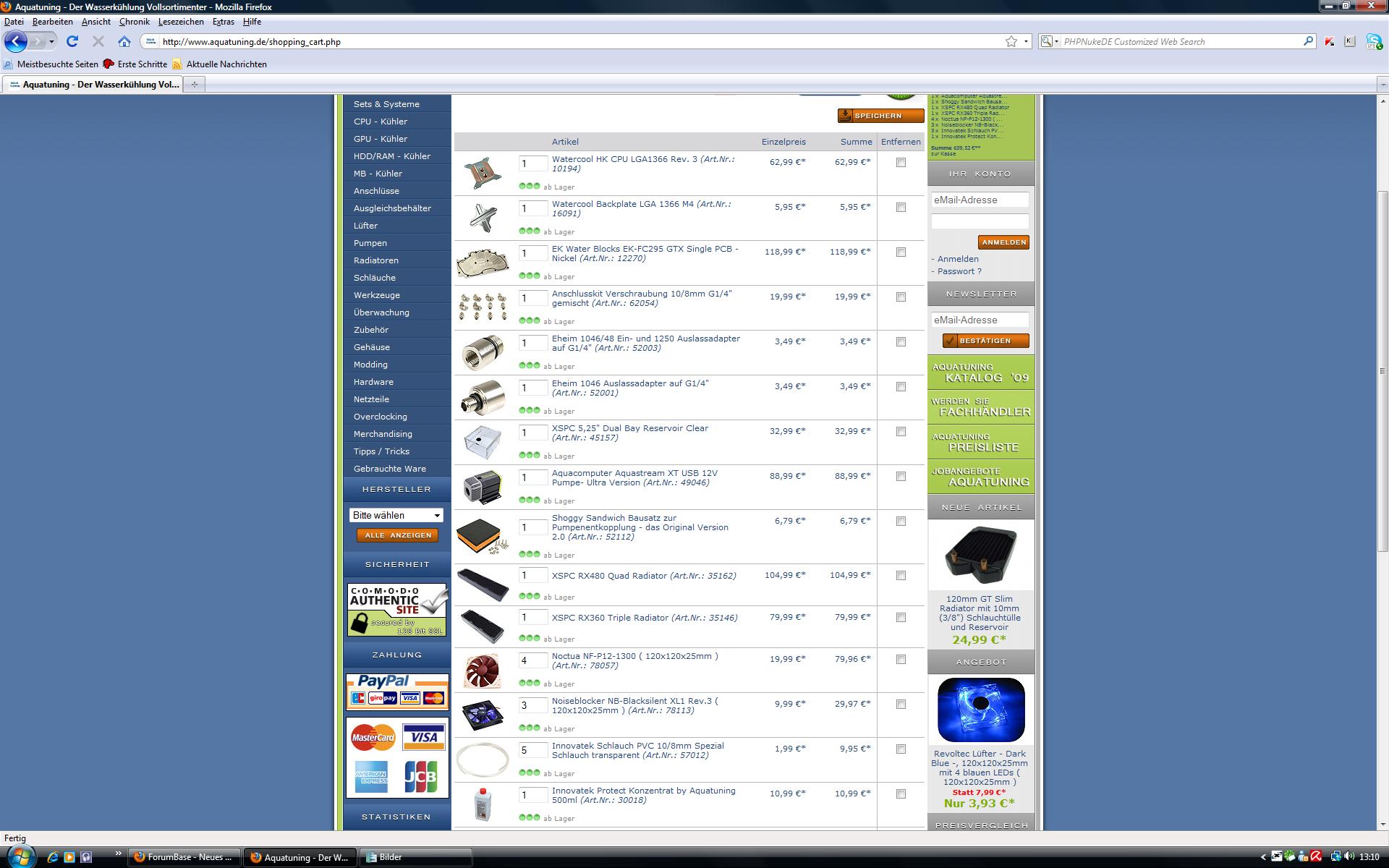Expand the URL bar history dropdown
Image resolution: width=1389 pixels, height=868 pixels.
click(1026, 41)
